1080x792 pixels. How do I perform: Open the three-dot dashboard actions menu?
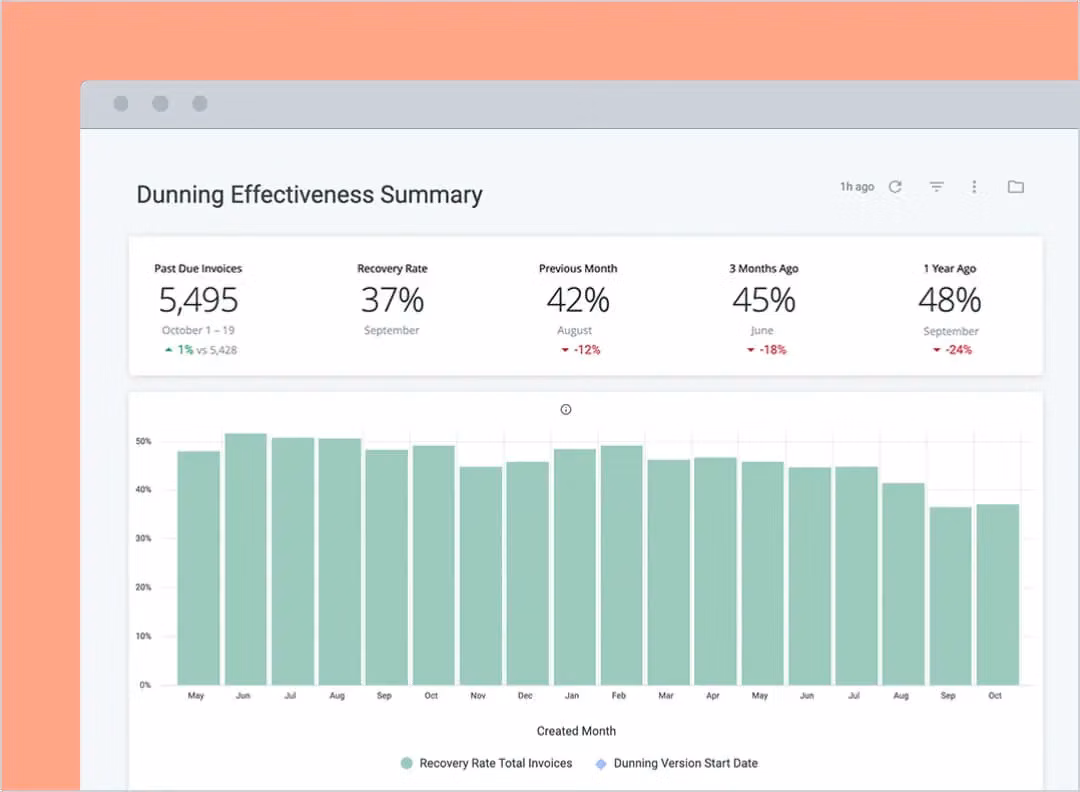point(974,187)
